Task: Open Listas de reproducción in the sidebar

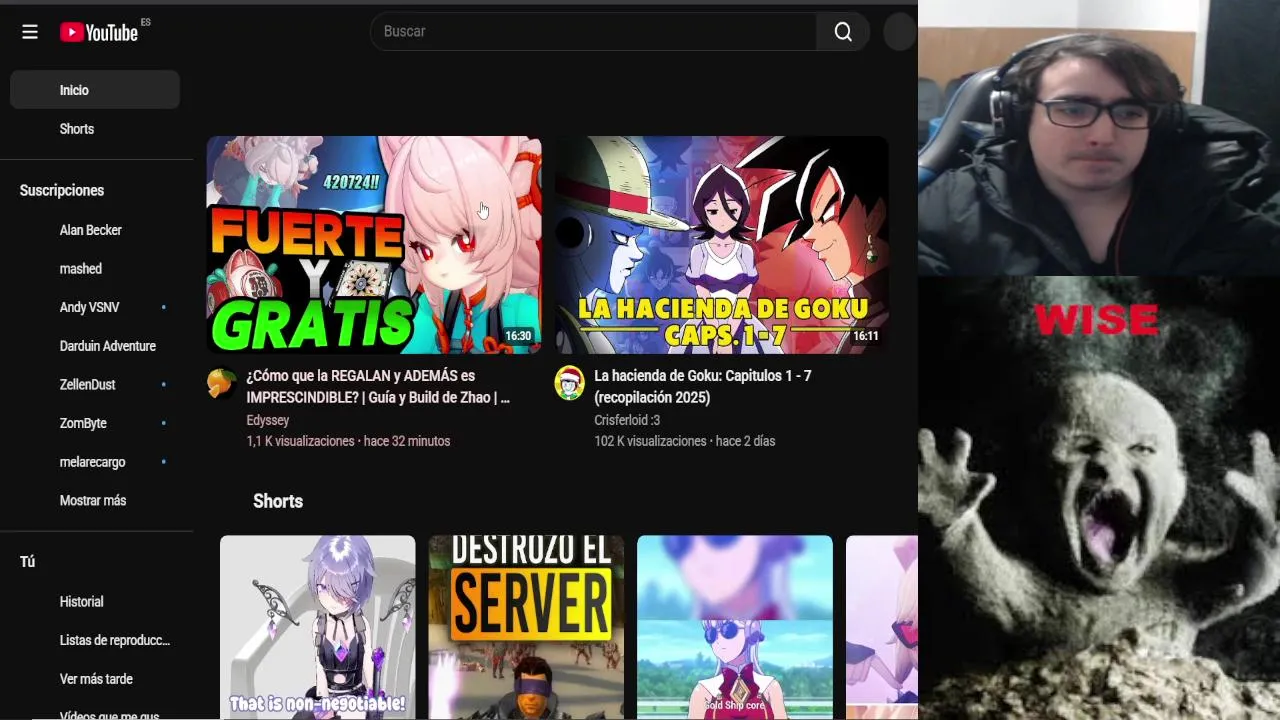Action: (95, 640)
